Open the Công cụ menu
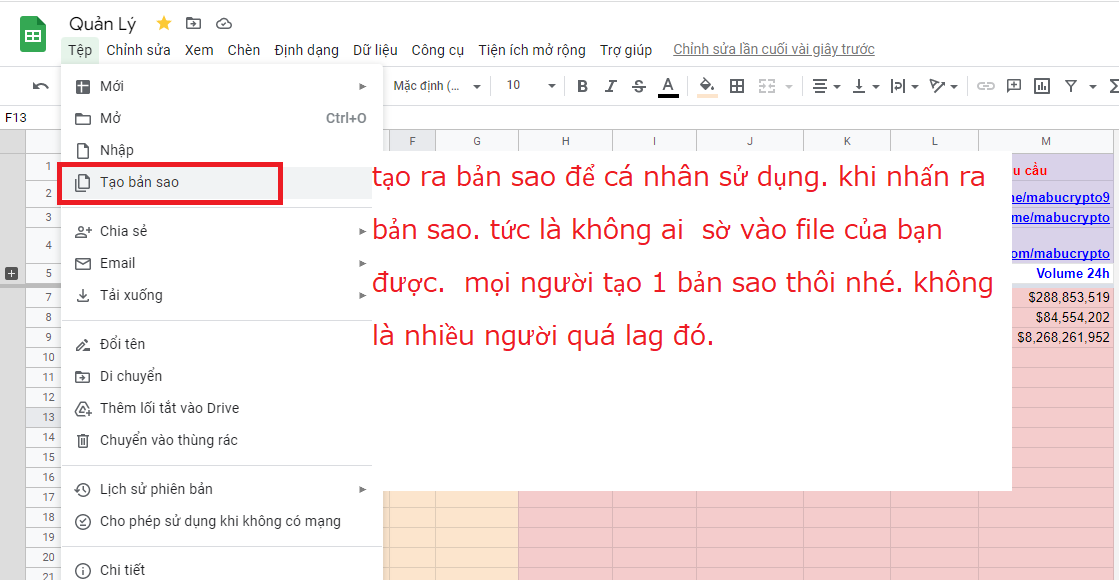1119x580 pixels. pos(437,50)
